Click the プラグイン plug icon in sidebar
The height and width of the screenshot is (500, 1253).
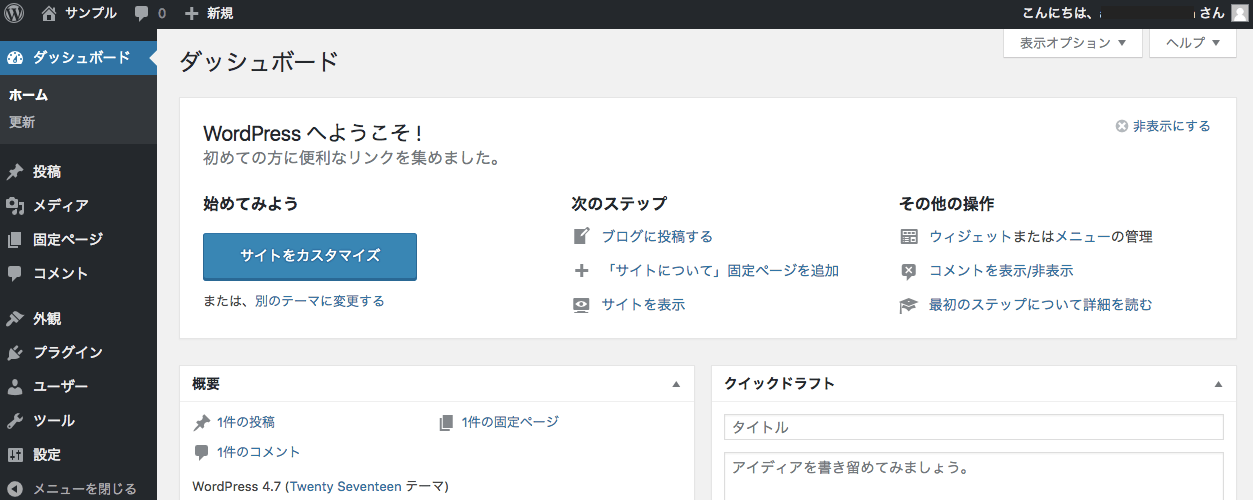15,353
